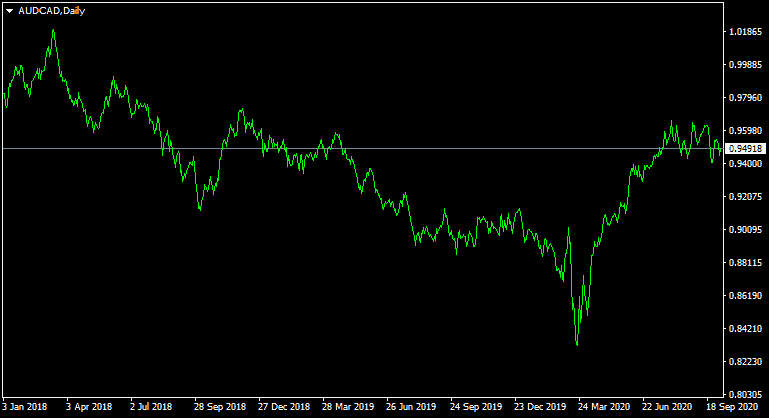Click the 18 Sep 2020 date label

click(x=732, y=407)
